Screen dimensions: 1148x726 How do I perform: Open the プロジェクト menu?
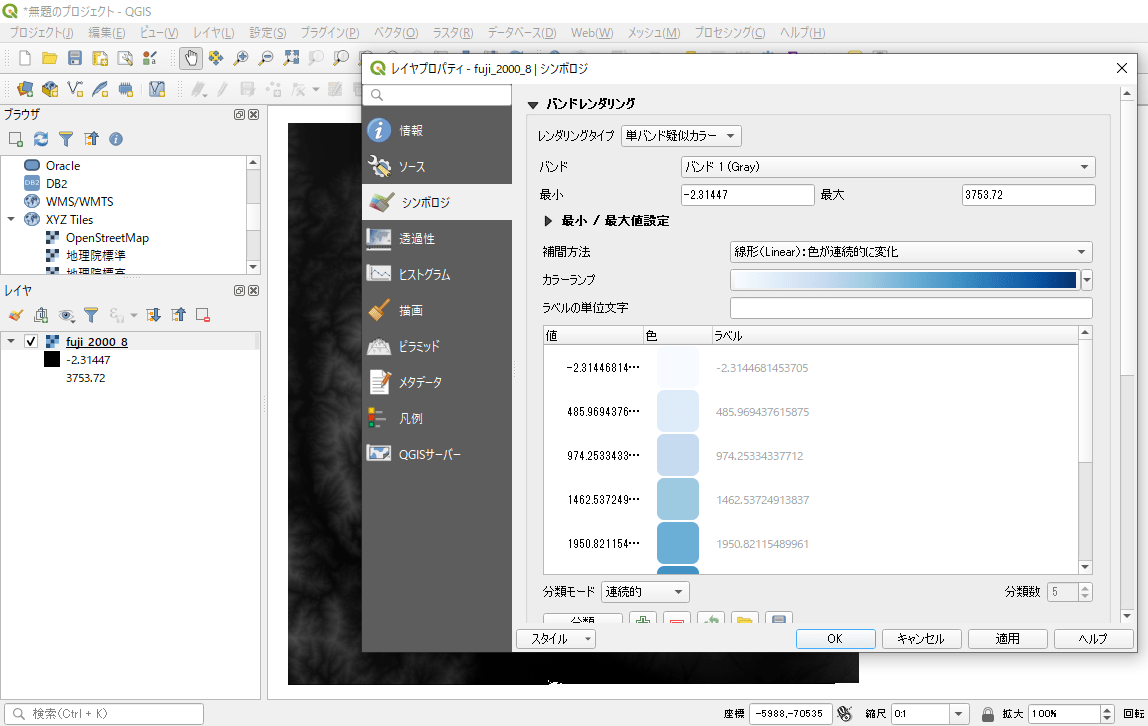click(41, 32)
